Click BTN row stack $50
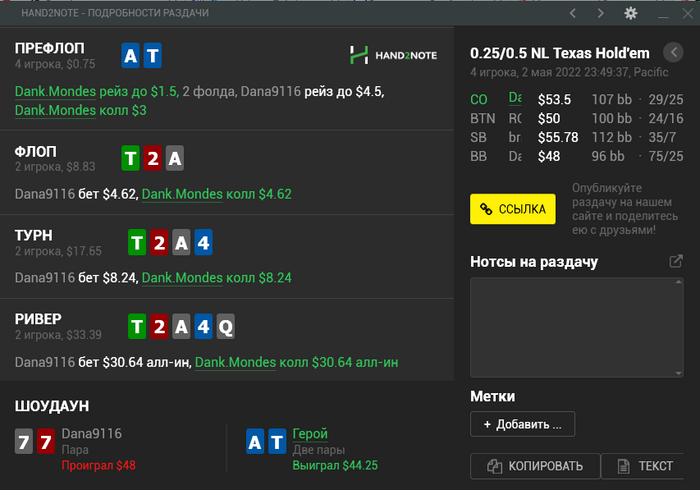The height and width of the screenshot is (490, 700). [x=549, y=118]
